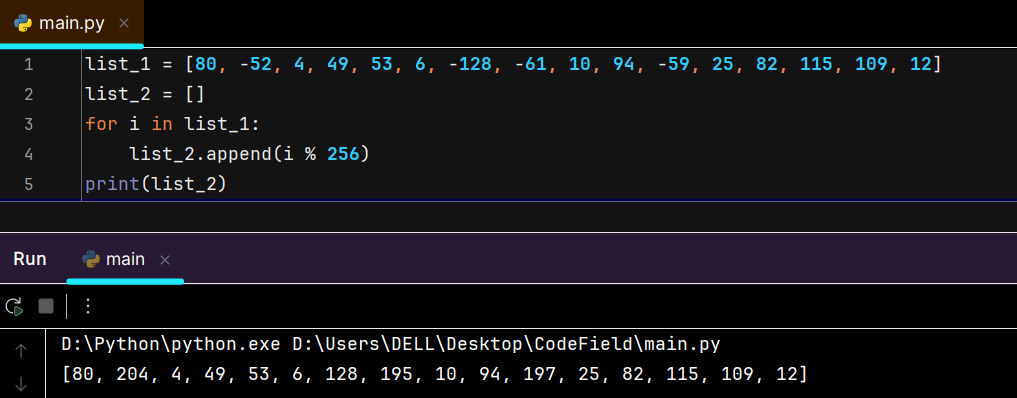Click line number 3 in the gutter
The width and height of the screenshot is (1017, 398).
[28, 124]
